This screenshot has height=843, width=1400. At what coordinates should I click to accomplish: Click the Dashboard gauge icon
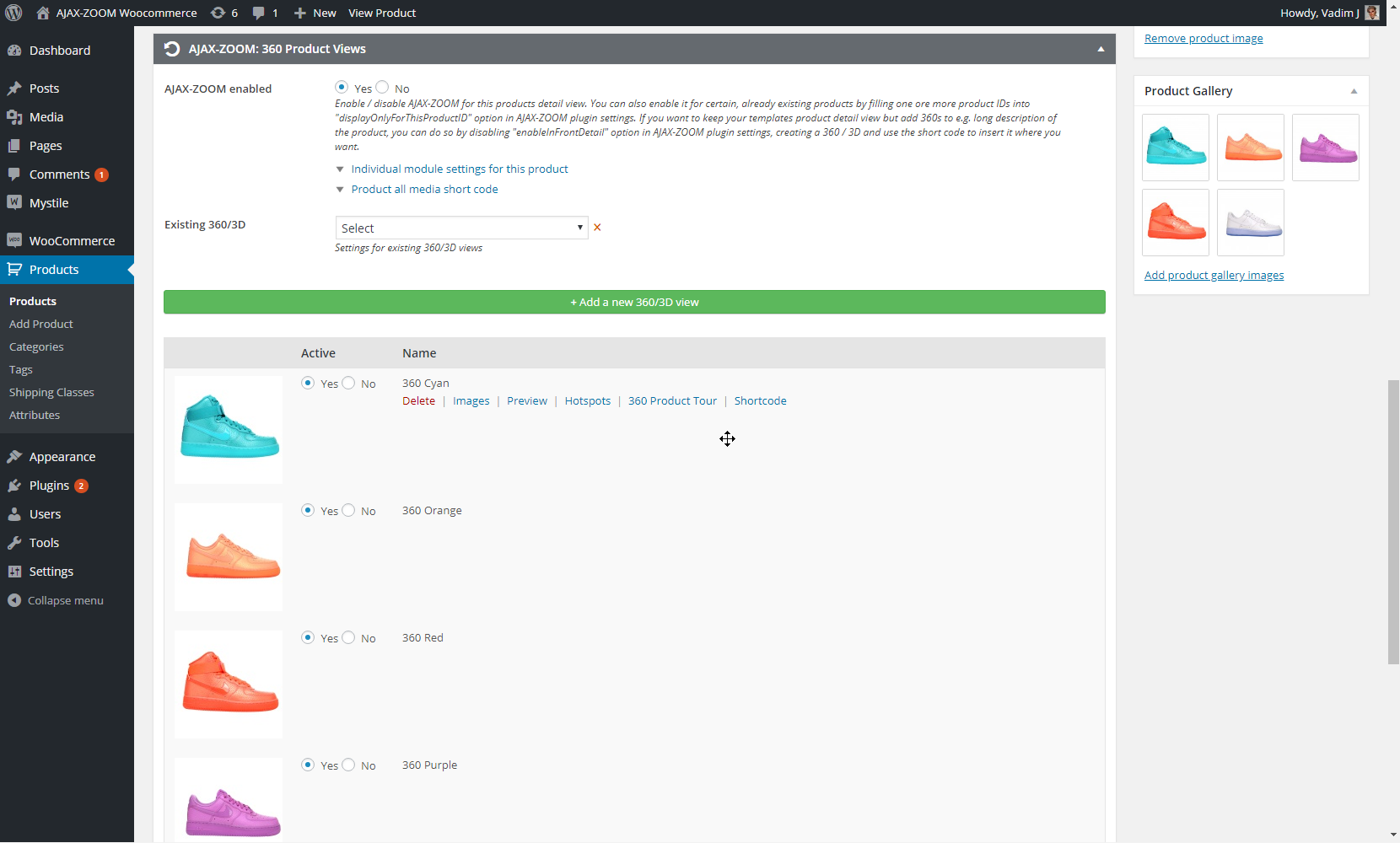tap(14, 51)
